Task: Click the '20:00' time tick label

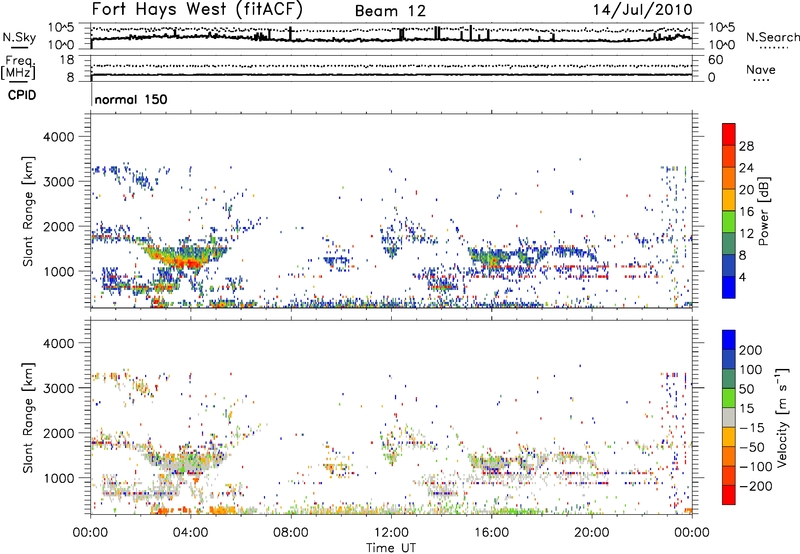Action: point(591,533)
